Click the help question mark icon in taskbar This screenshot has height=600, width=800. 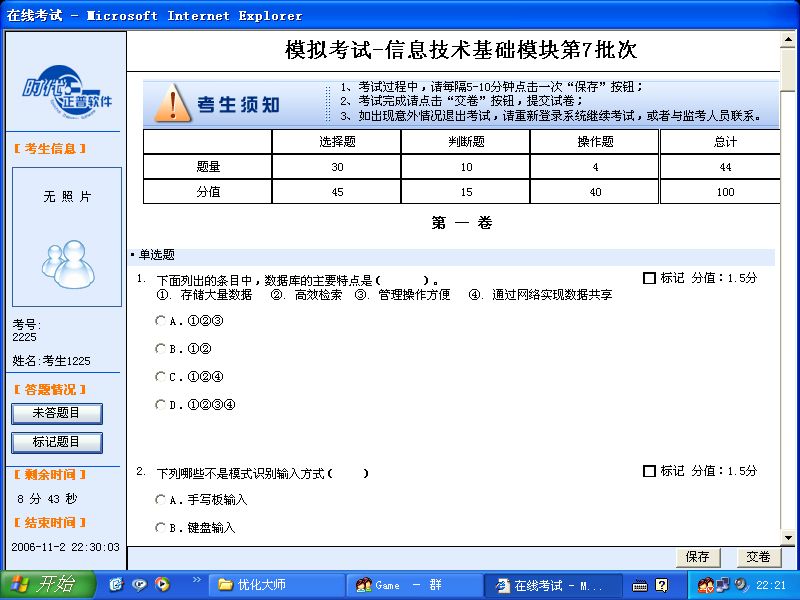(x=662, y=585)
